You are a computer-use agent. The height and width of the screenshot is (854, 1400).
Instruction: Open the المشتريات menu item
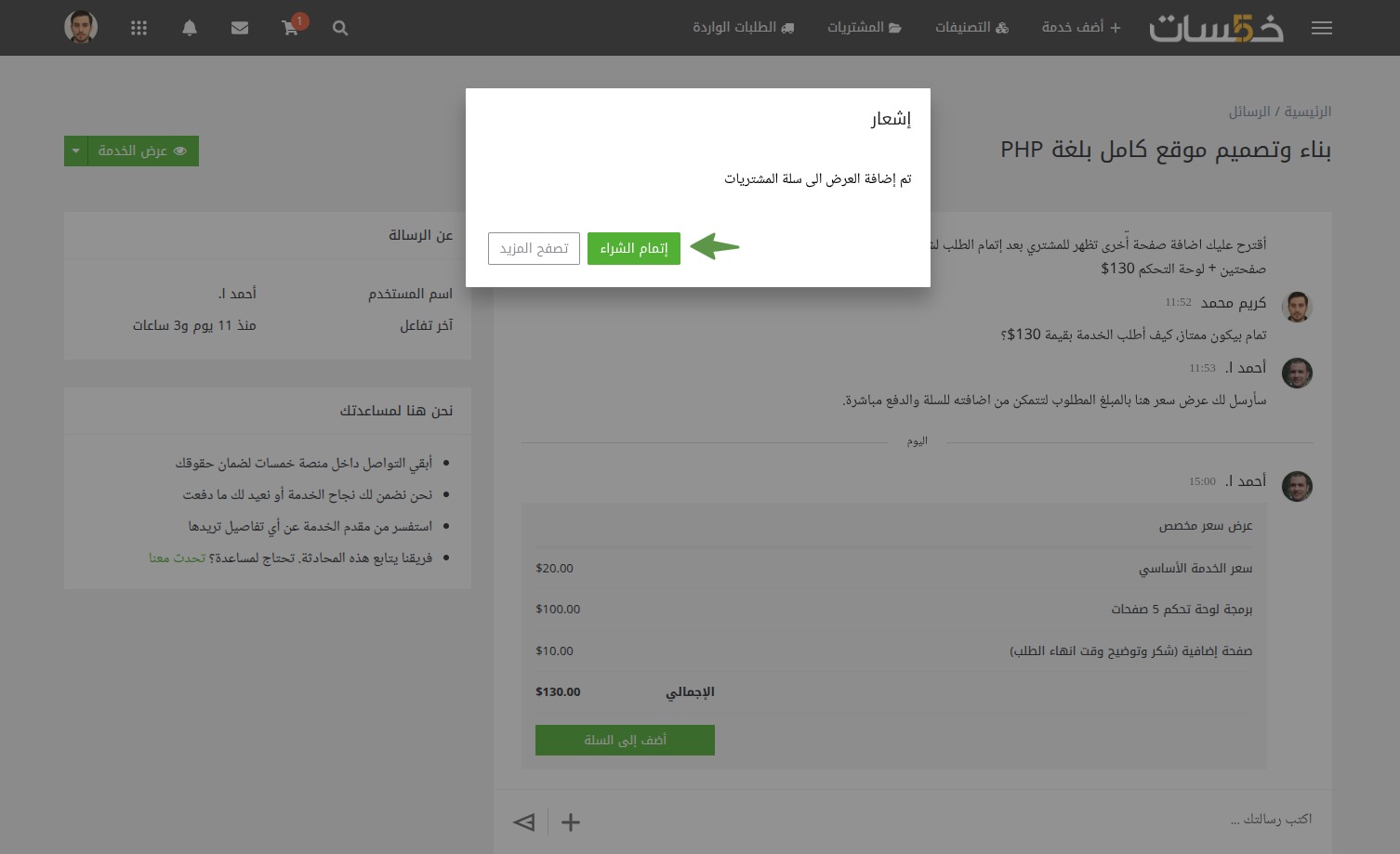click(865, 28)
